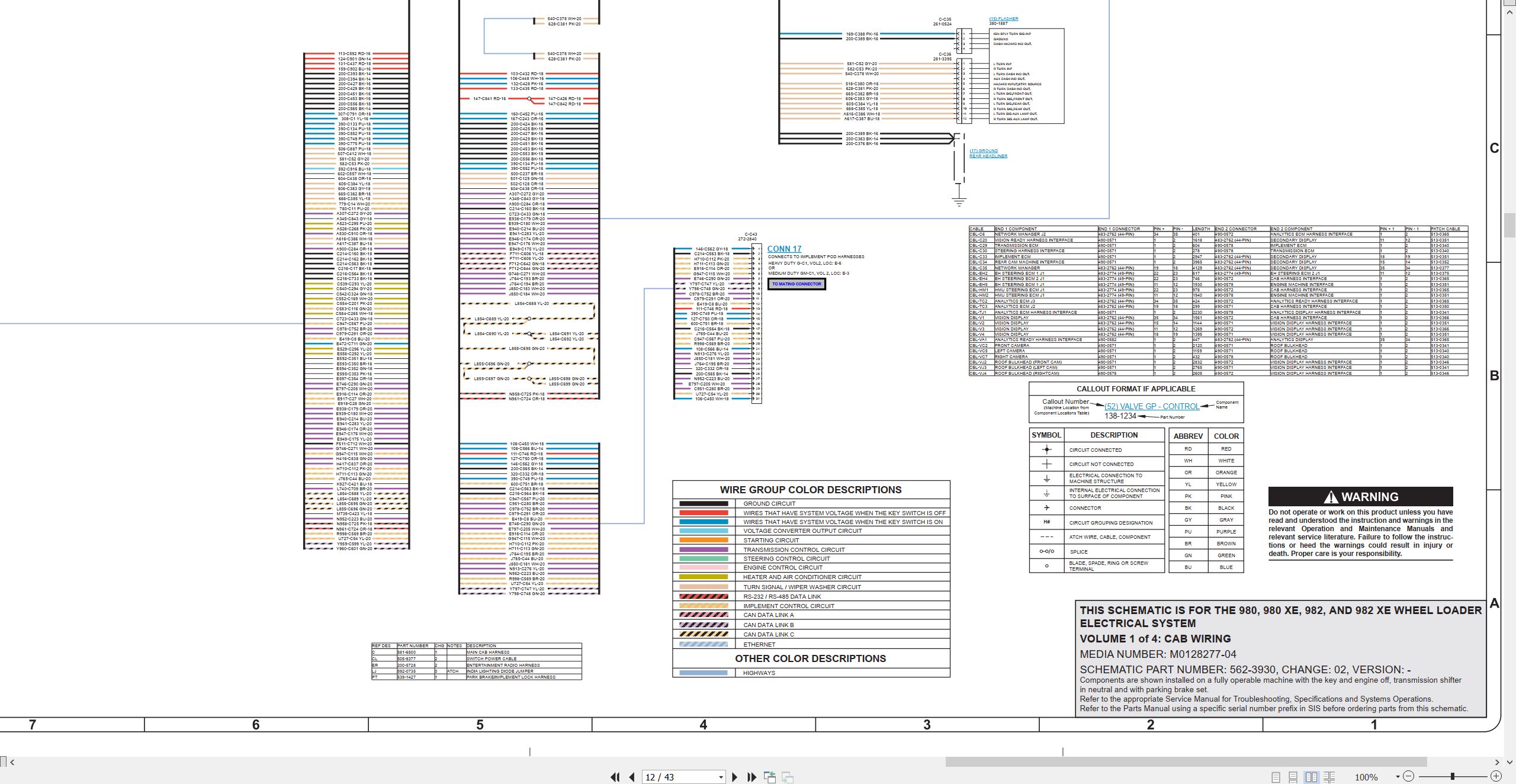
Task: Go to first page button
Action: pyautogui.click(x=615, y=777)
